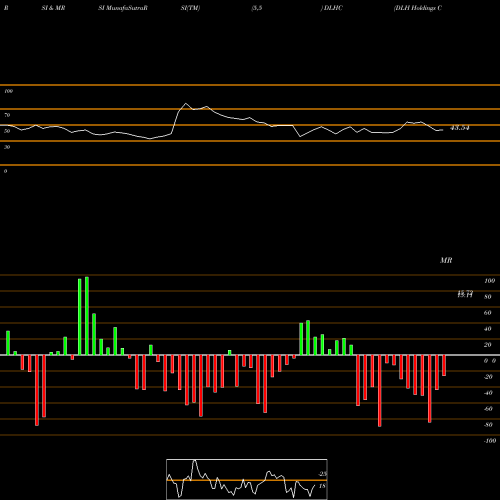Click the overlapping 15.72/15.14 MR value label
Image resolution: width=500 pixels, height=500 pixels.
coord(465,294)
